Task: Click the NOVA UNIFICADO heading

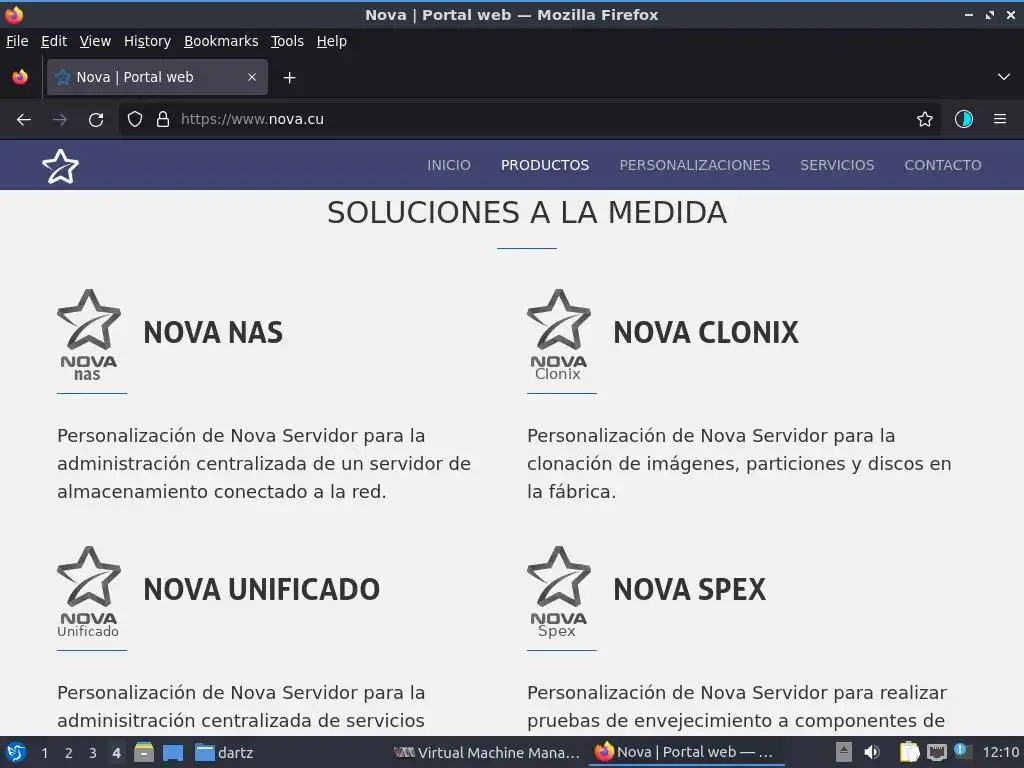Action: coord(261,590)
